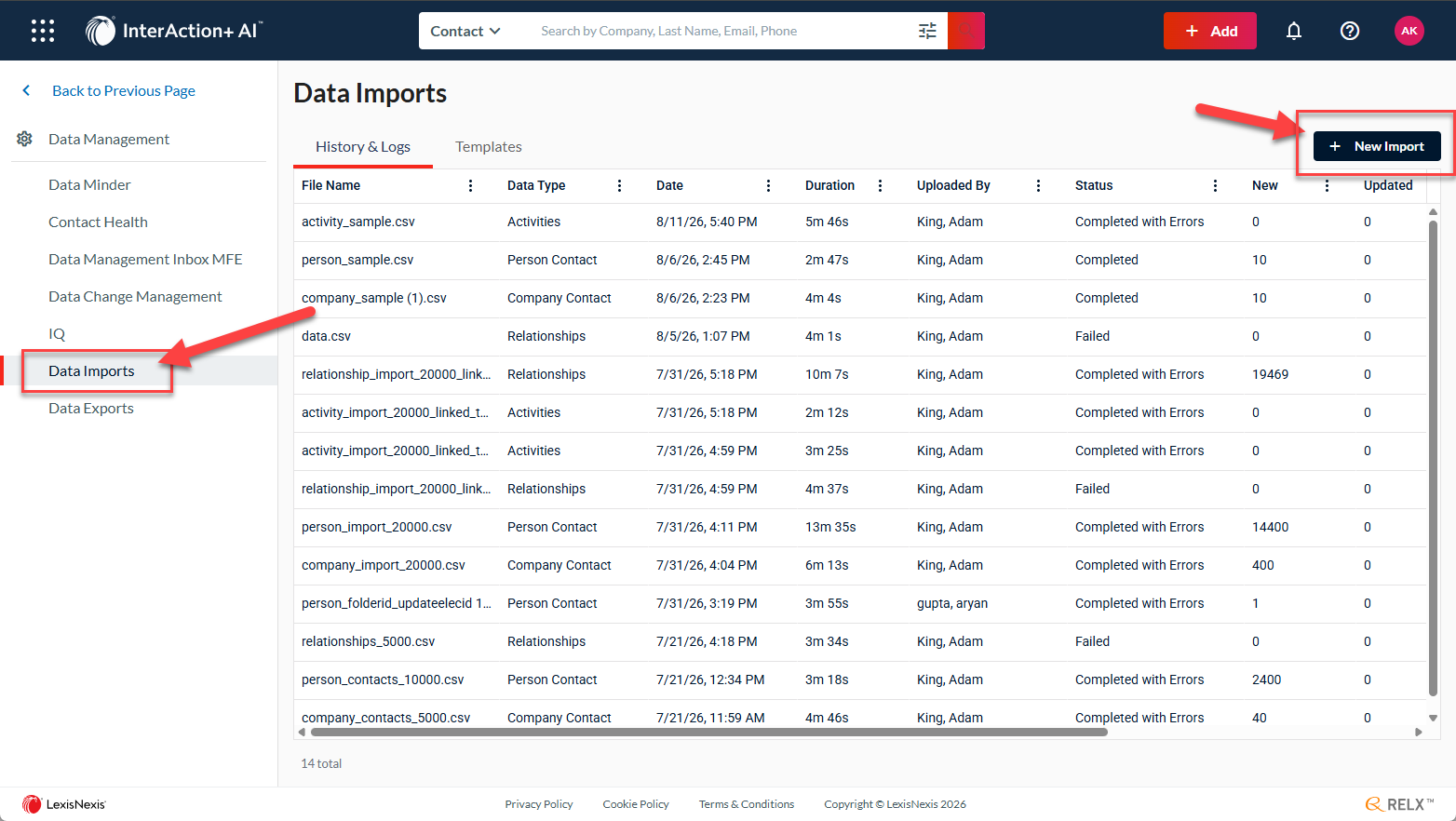Screen dimensions: 1456x821
Task: Open File Name column options menu
Action: click(470, 185)
